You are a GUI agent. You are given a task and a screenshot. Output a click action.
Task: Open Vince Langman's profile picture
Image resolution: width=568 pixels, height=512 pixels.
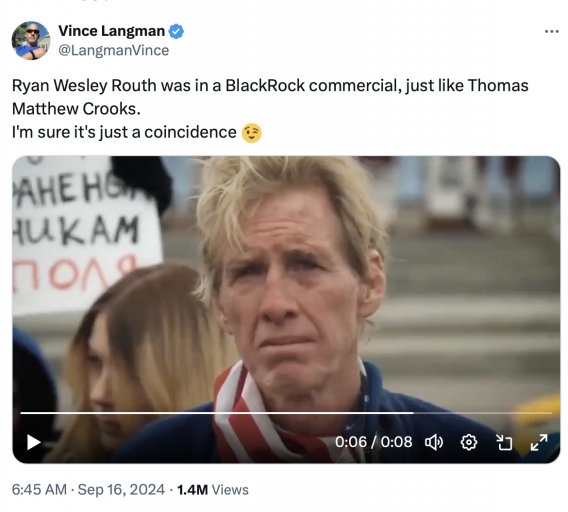(31, 40)
